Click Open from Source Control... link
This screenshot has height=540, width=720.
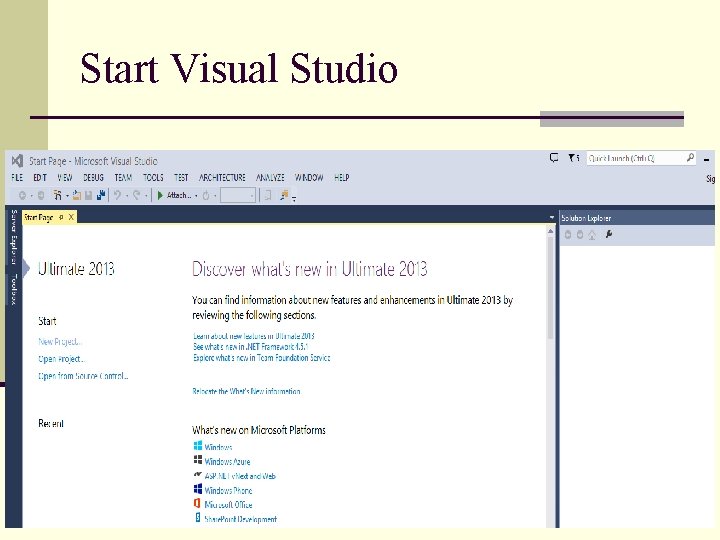pyautogui.click(x=83, y=376)
